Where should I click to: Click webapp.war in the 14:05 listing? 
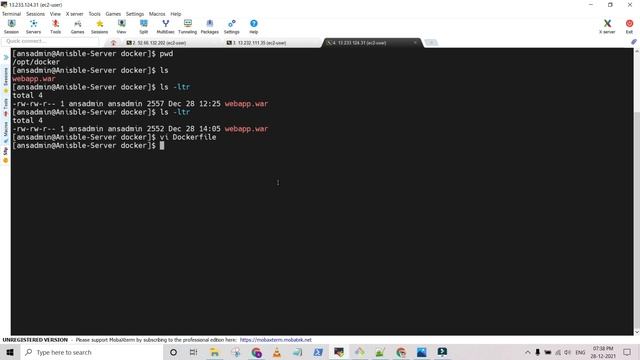[246, 129]
